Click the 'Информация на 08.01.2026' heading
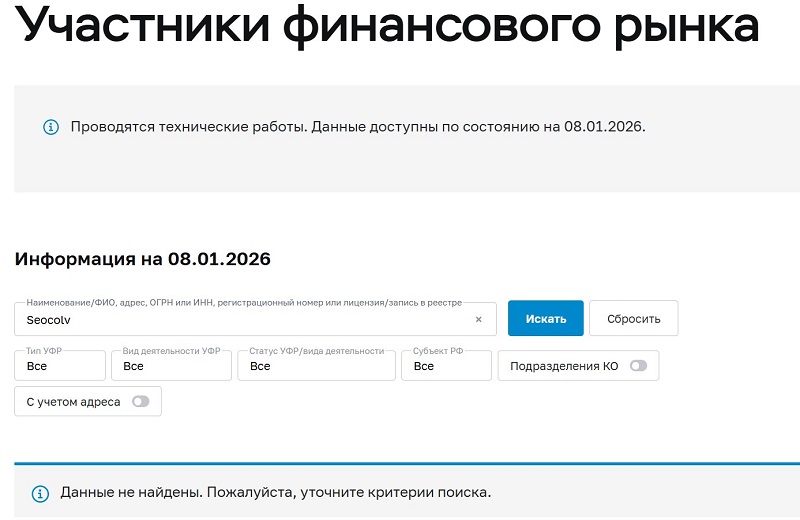Screen dimensions: 800x520 [142, 259]
